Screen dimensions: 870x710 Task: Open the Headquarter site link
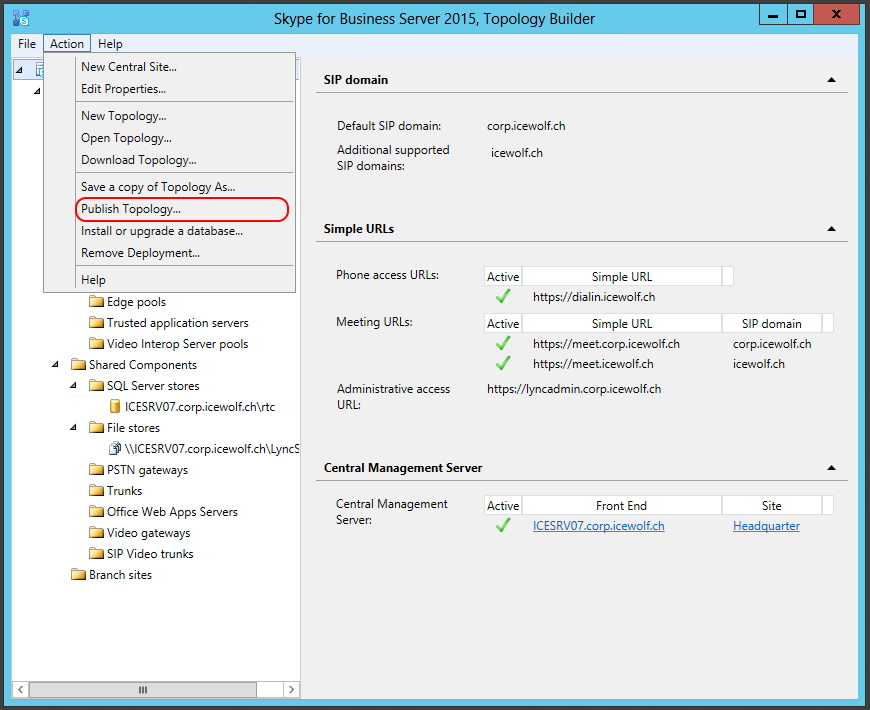(766, 526)
